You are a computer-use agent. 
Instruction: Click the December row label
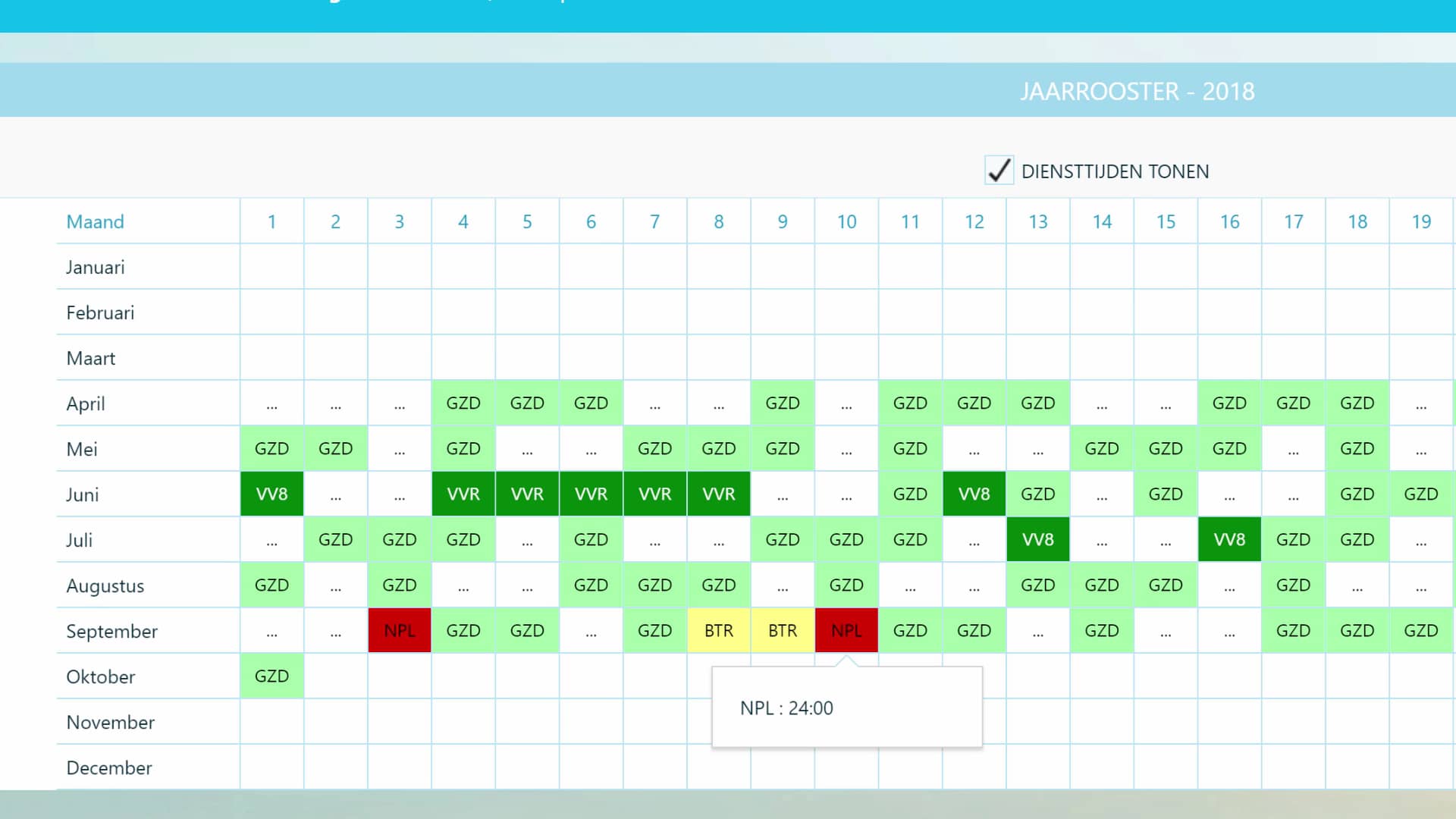[x=109, y=767]
